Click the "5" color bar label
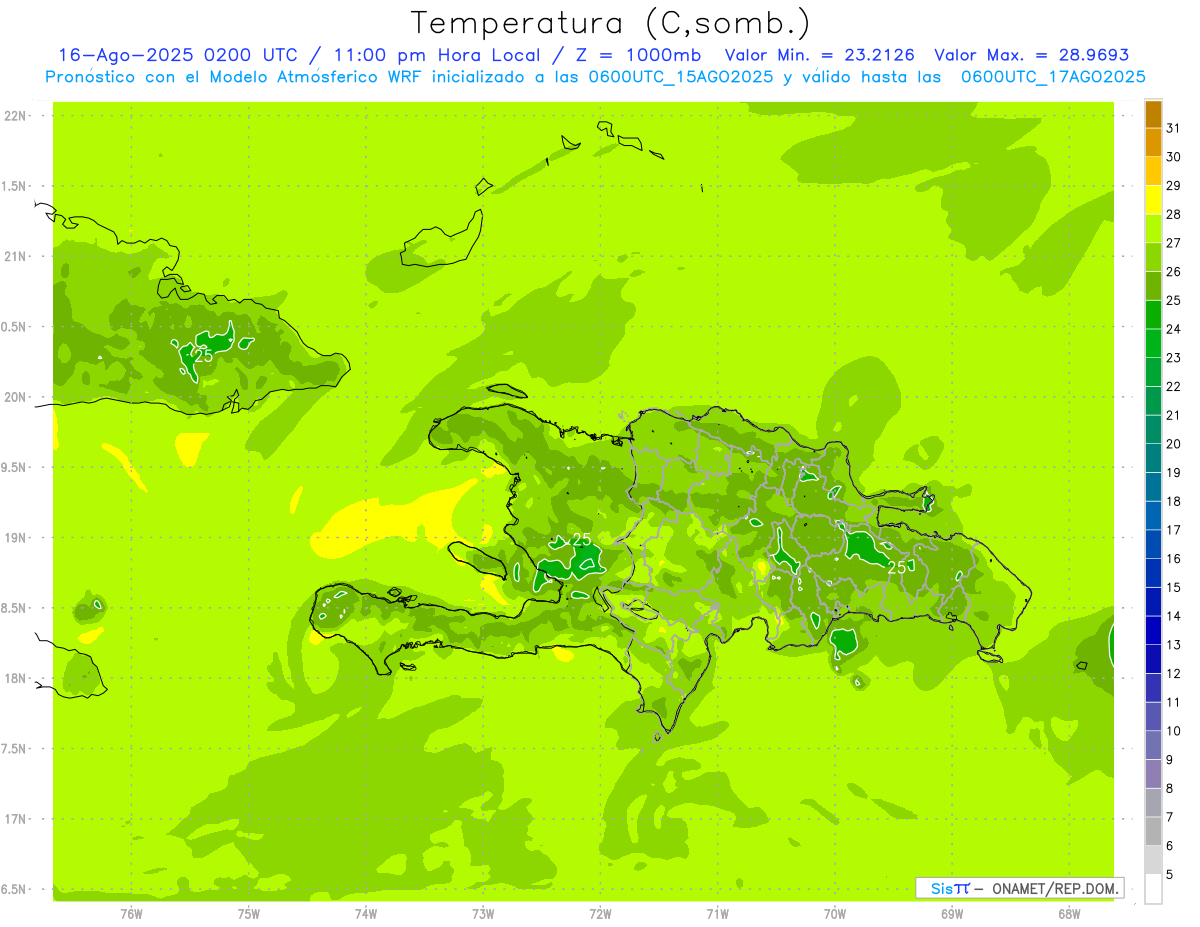Viewport: 1200px width, 927px height. [x=1171, y=875]
